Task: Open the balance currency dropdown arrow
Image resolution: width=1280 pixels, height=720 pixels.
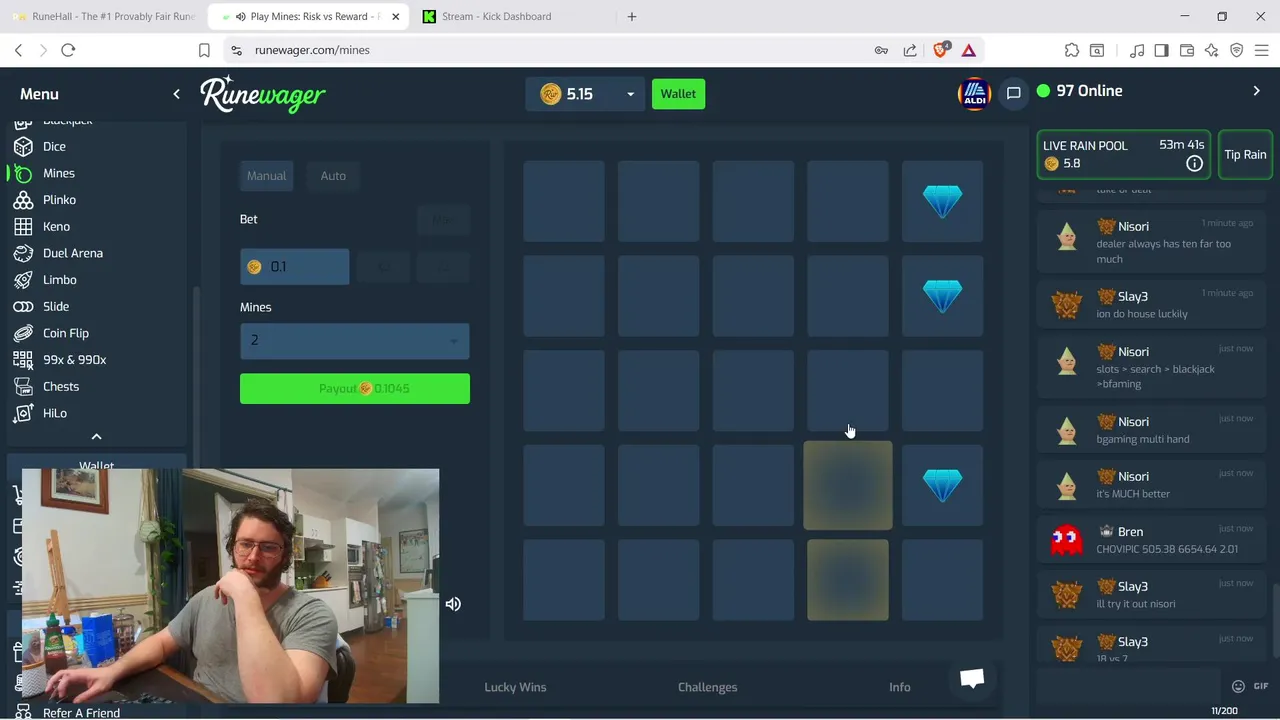Action: [630, 94]
